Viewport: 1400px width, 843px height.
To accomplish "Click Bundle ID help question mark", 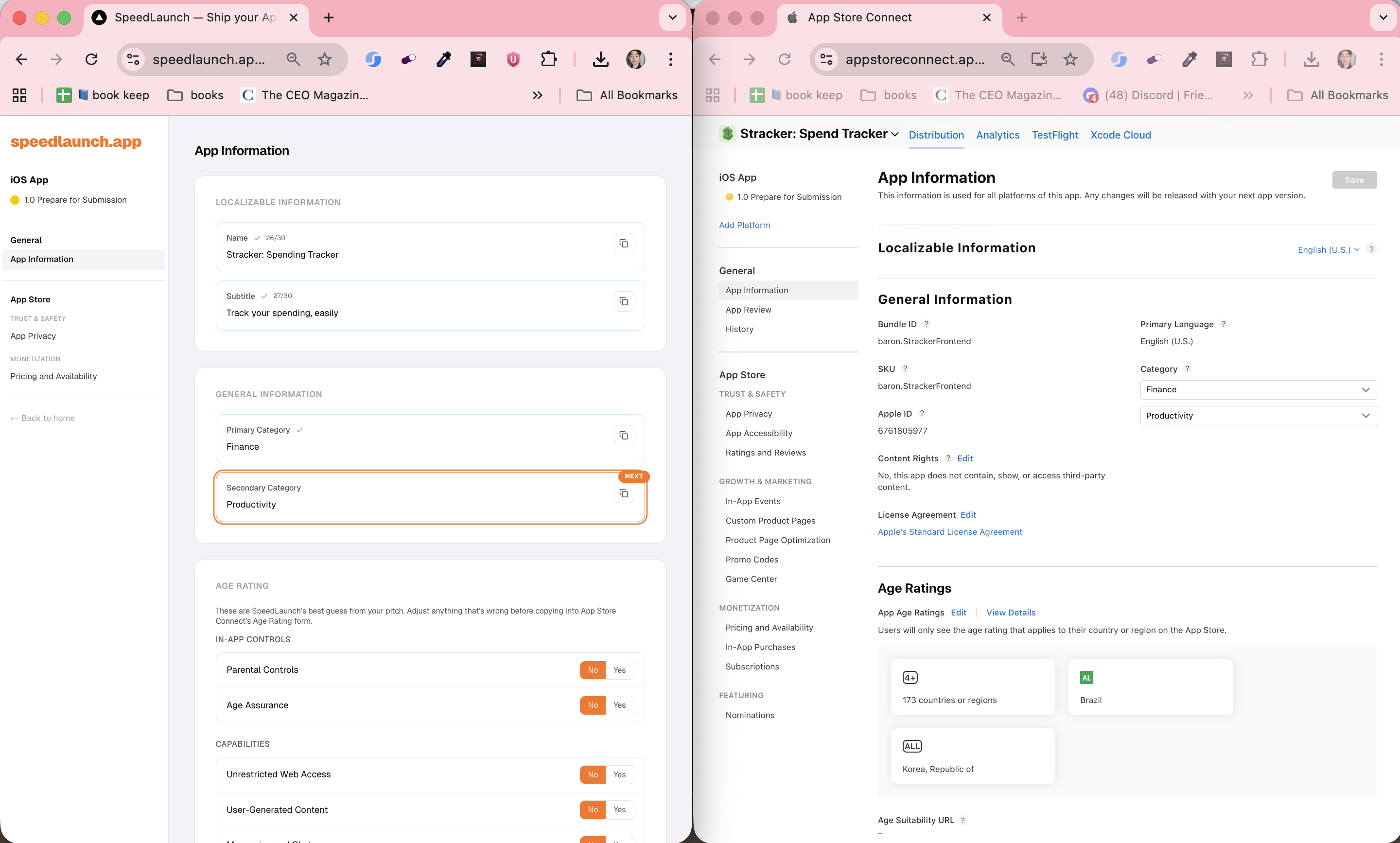I will 927,324.
